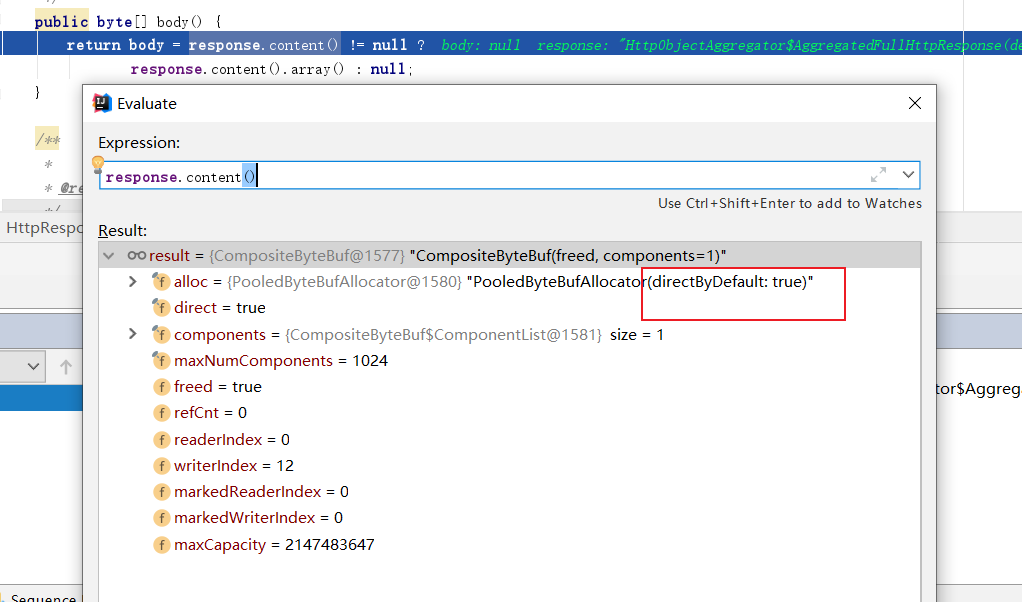
Task: Switch to the Sequence tab
Action: [42, 598]
